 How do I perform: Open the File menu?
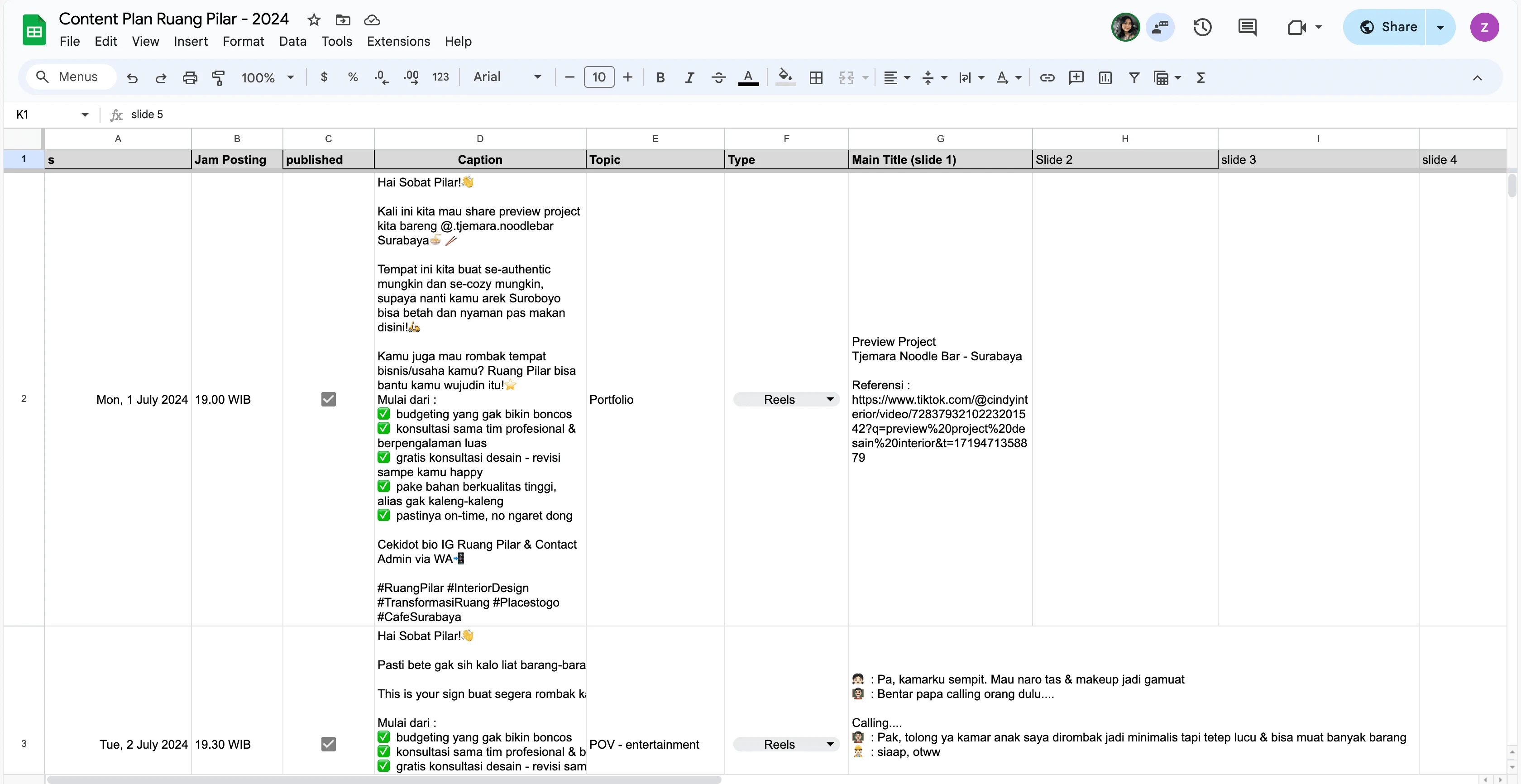pos(70,41)
